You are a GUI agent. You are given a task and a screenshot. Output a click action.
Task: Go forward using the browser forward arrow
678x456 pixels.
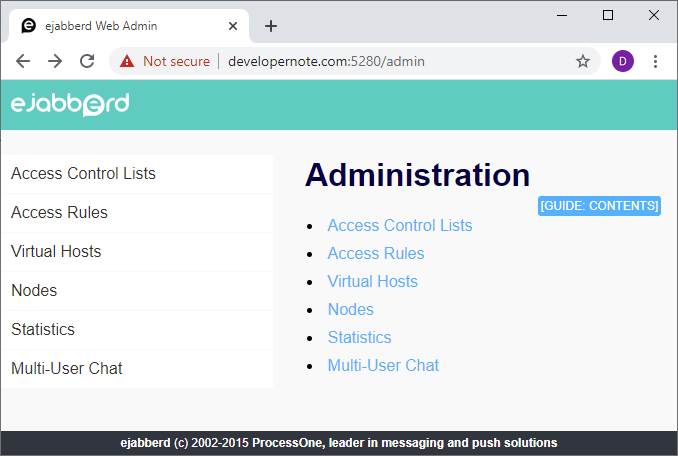pos(55,61)
